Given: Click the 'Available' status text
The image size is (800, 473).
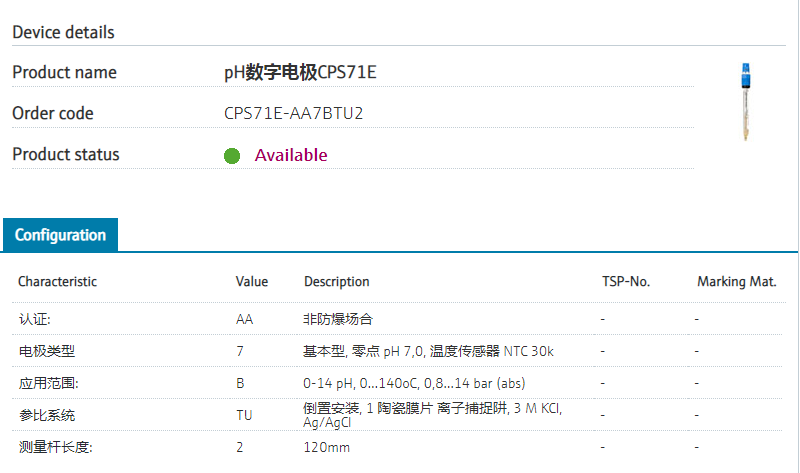Looking at the screenshot, I should click(x=291, y=155).
